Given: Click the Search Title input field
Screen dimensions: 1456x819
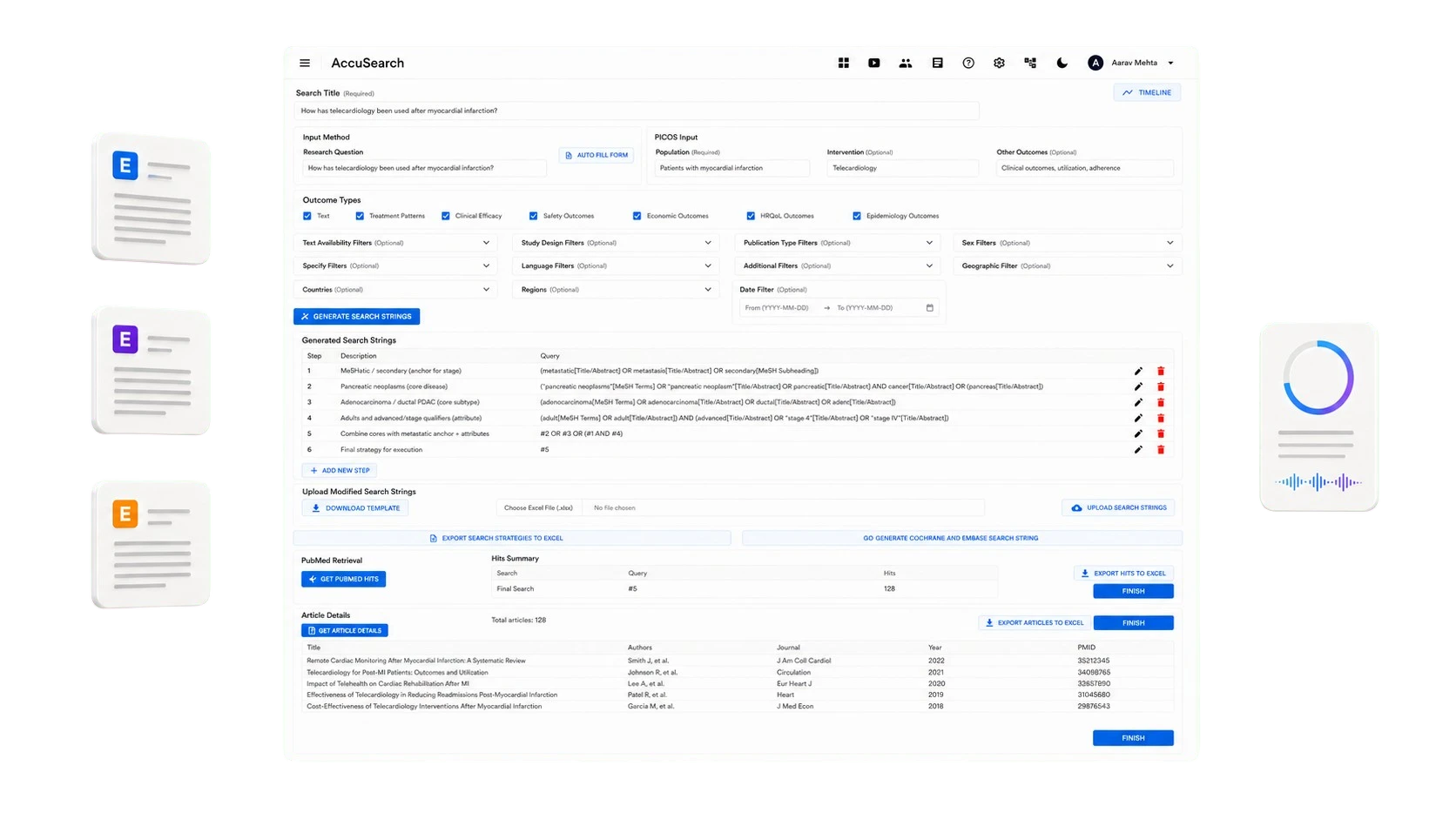Looking at the screenshot, I should click(x=637, y=111).
